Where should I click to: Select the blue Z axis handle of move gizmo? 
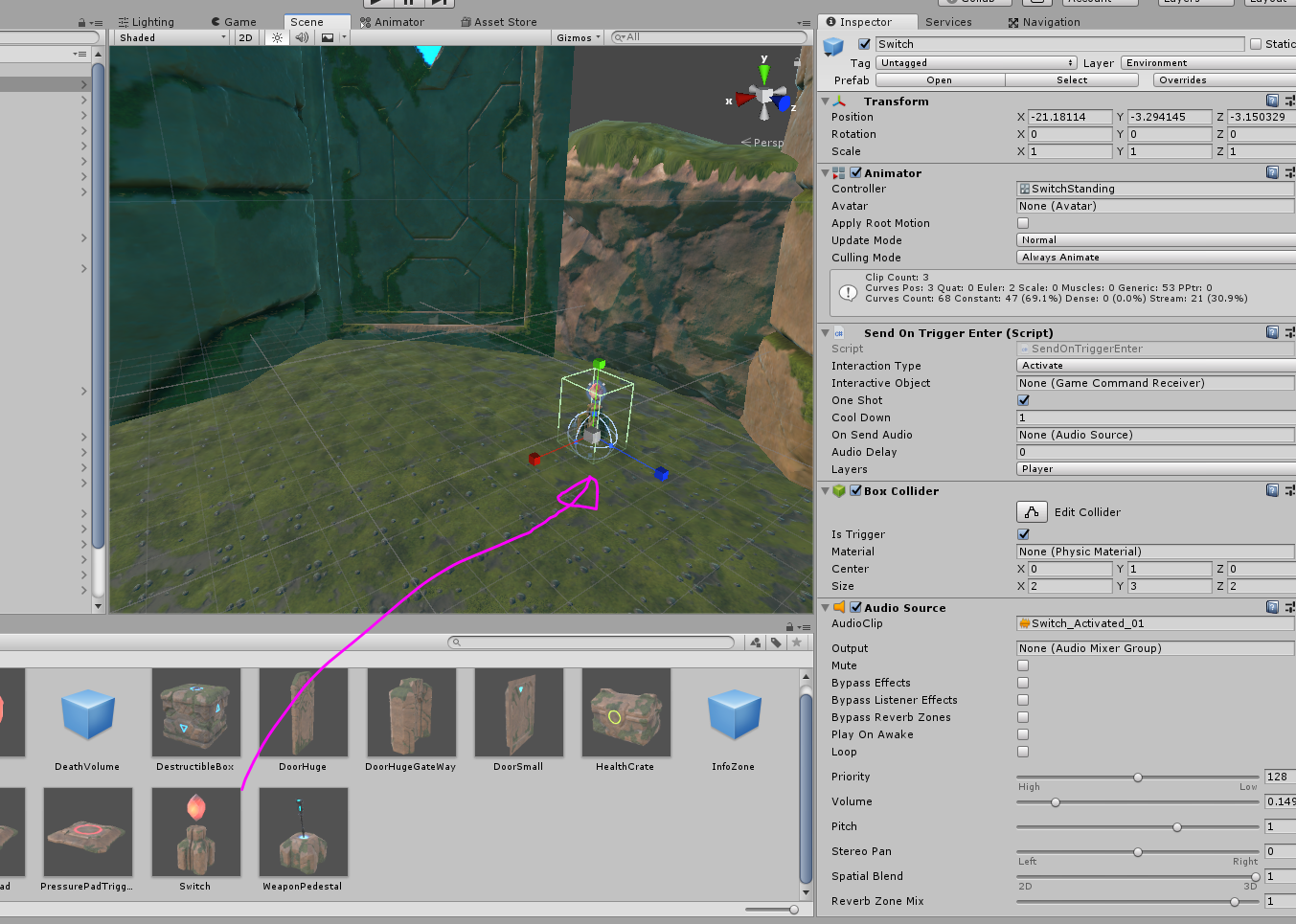click(661, 474)
